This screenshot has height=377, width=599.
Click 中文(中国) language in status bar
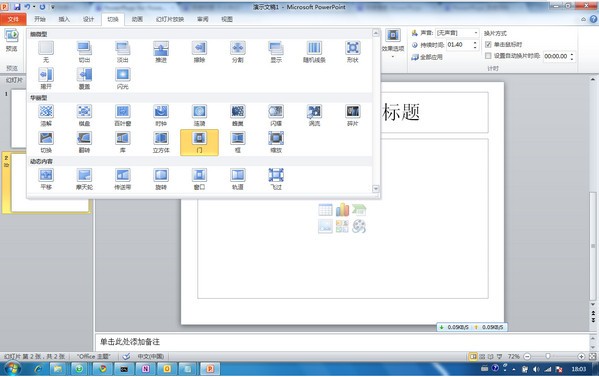pos(151,356)
